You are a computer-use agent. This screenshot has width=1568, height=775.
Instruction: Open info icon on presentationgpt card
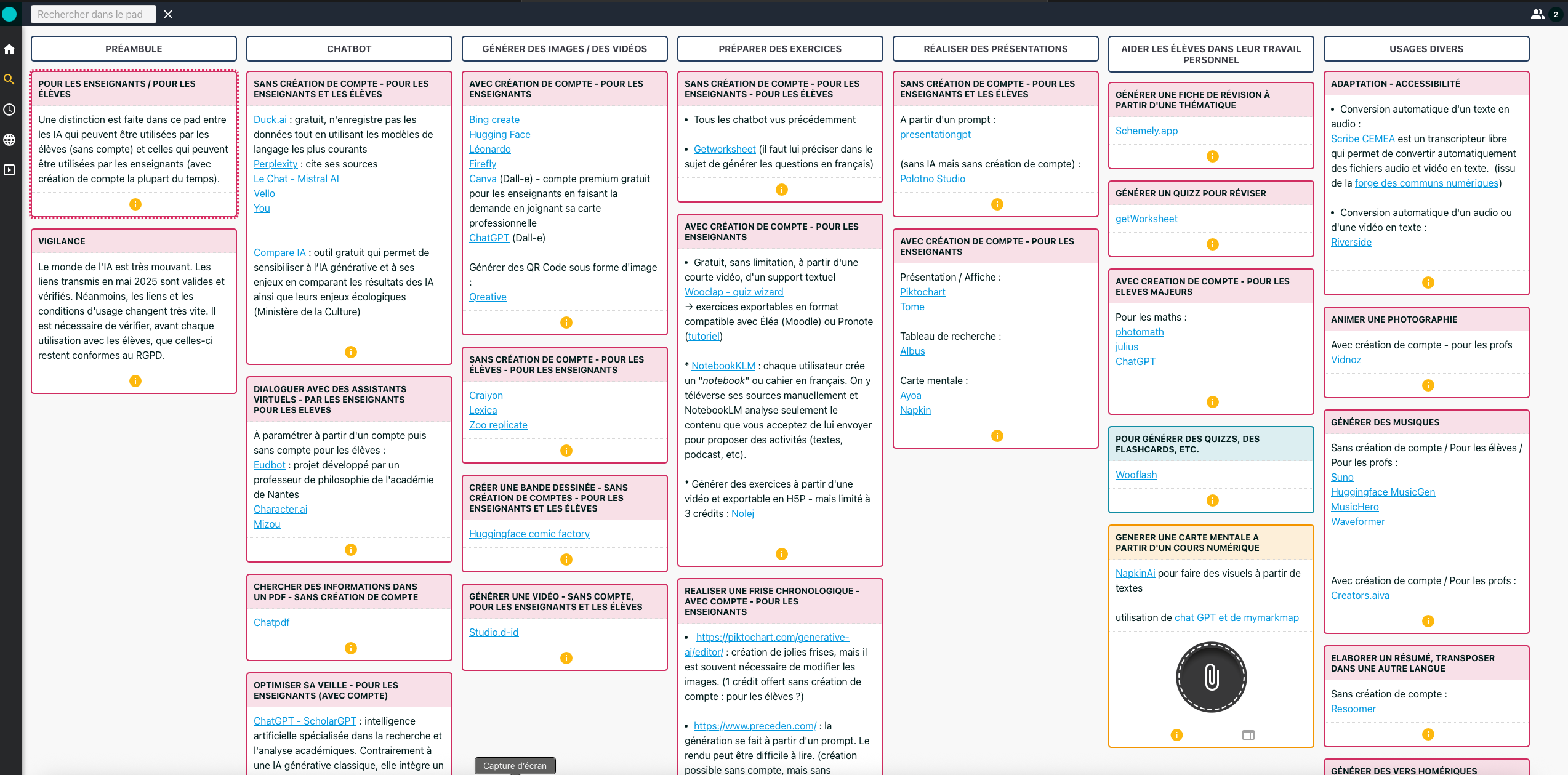997,204
